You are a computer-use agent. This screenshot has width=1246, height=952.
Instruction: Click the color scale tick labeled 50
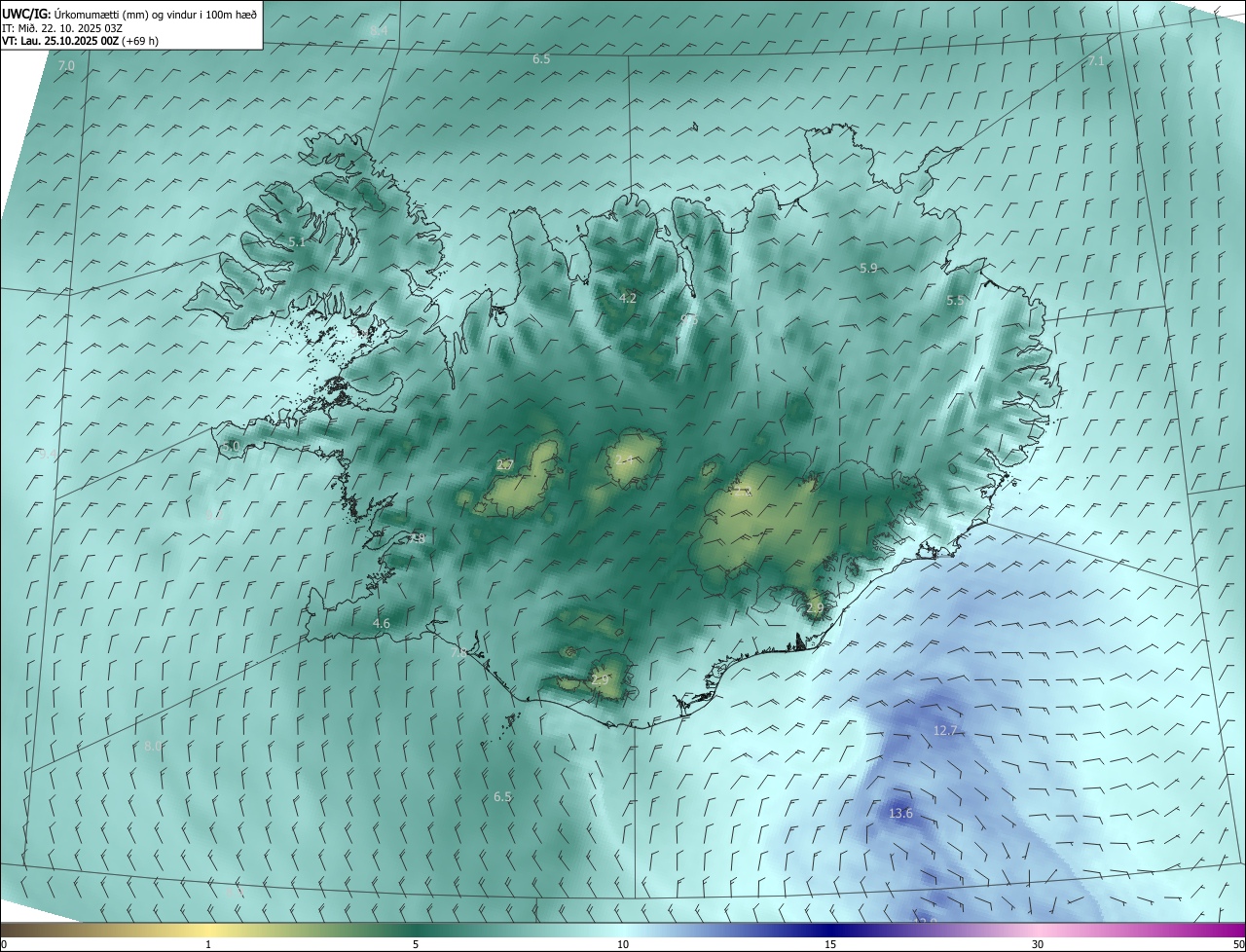[1239, 944]
